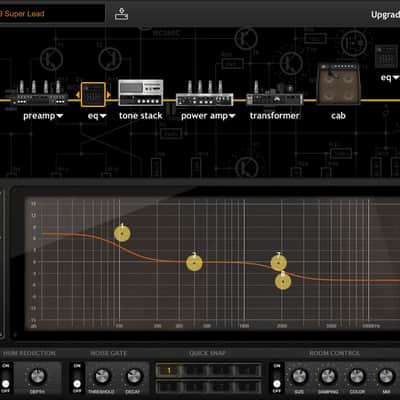
Task: Click the hum reduction Depth knob
Action: point(38,376)
